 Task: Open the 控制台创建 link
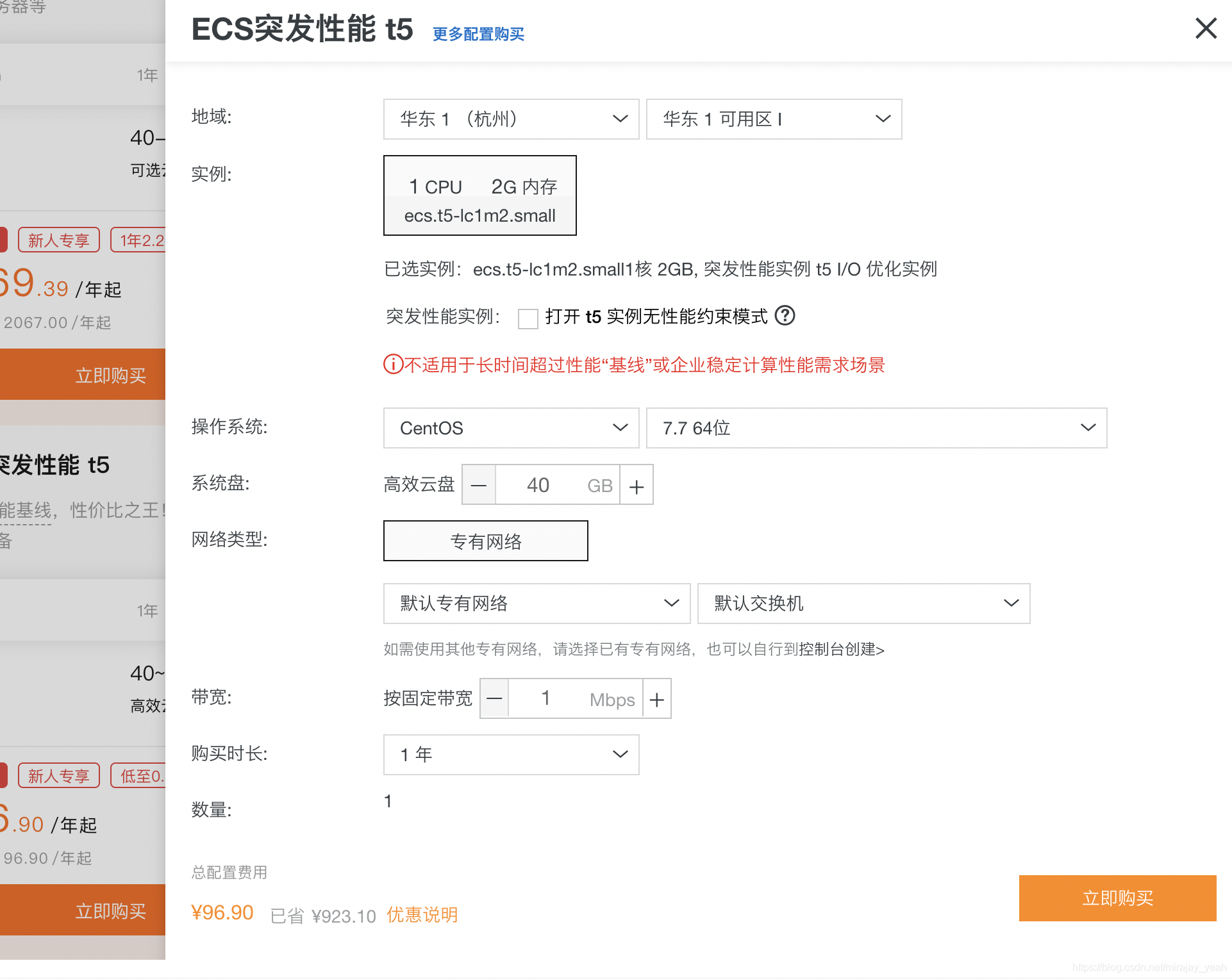coord(841,650)
